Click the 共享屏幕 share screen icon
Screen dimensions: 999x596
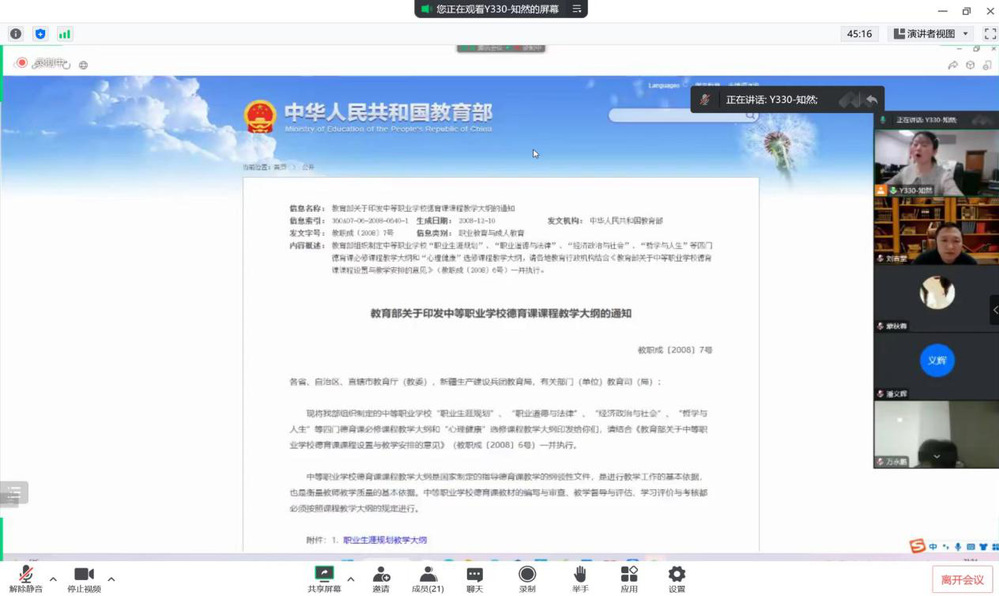(324, 576)
